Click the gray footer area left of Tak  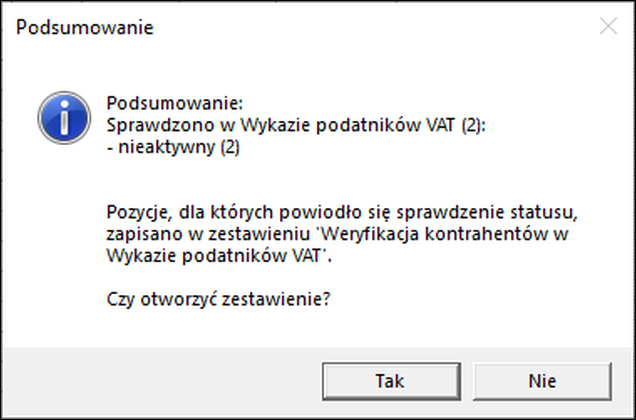point(162,381)
